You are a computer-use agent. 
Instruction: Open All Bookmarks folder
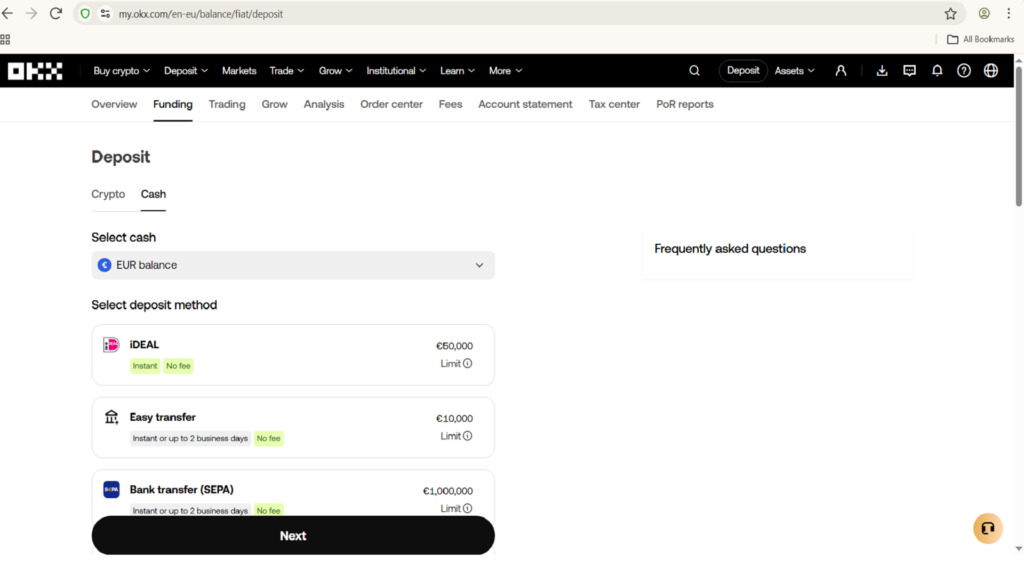pos(980,39)
